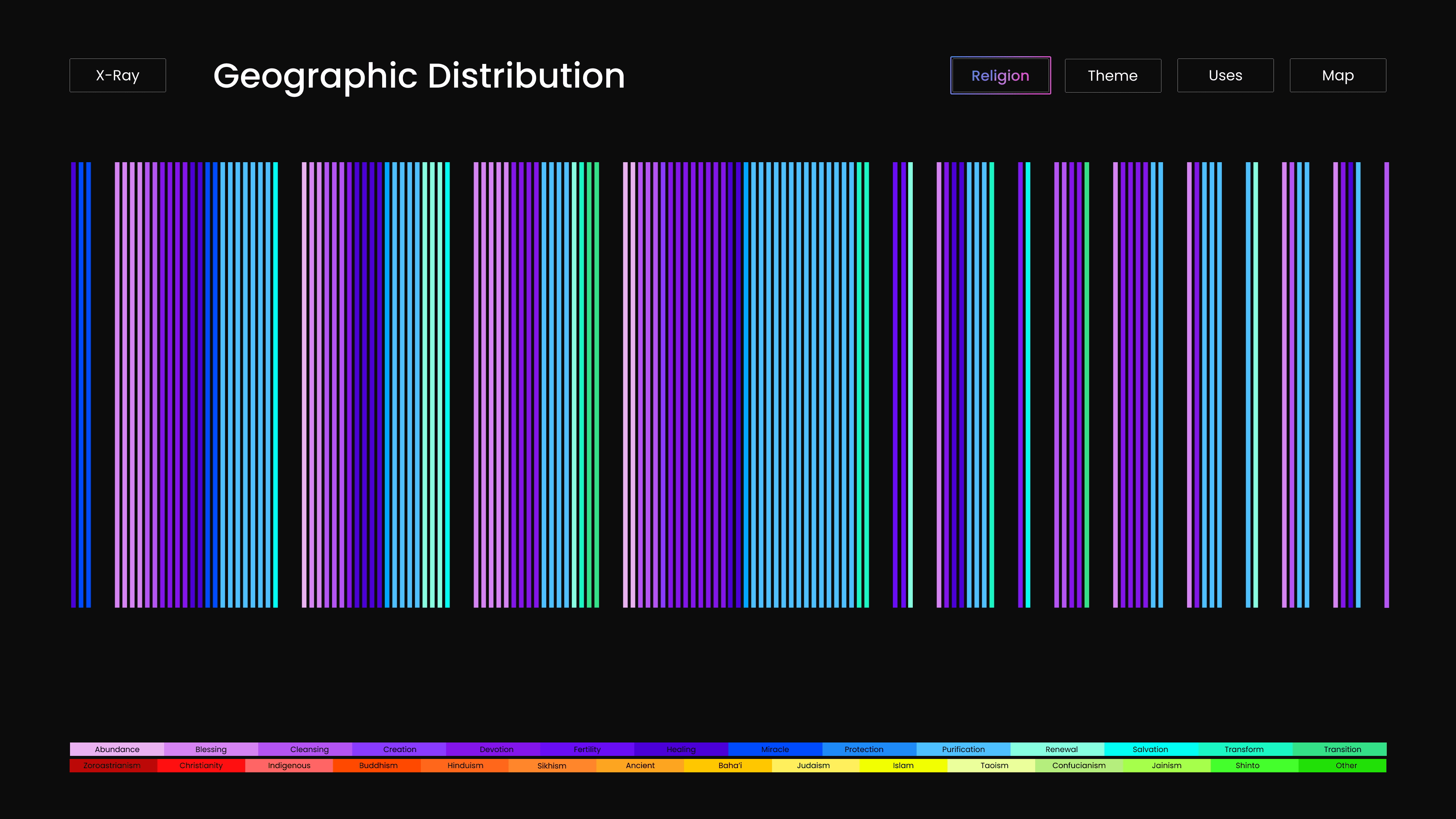Click the X-Ray button
This screenshot has height=819, width=1456.
click(117, 75)
